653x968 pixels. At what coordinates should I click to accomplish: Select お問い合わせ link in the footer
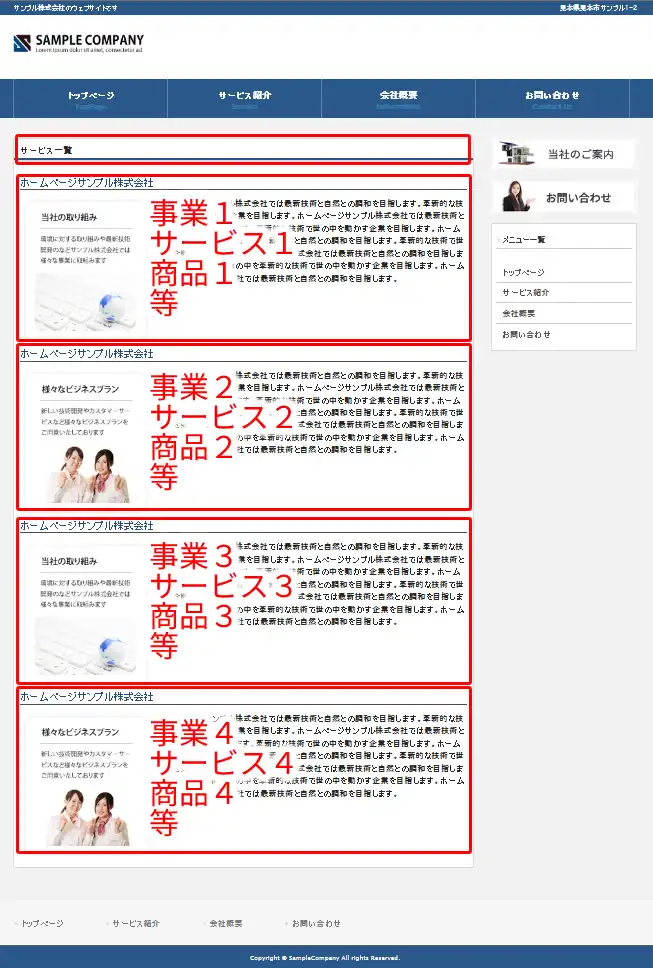pyautogui.click(x=315, y=923)
